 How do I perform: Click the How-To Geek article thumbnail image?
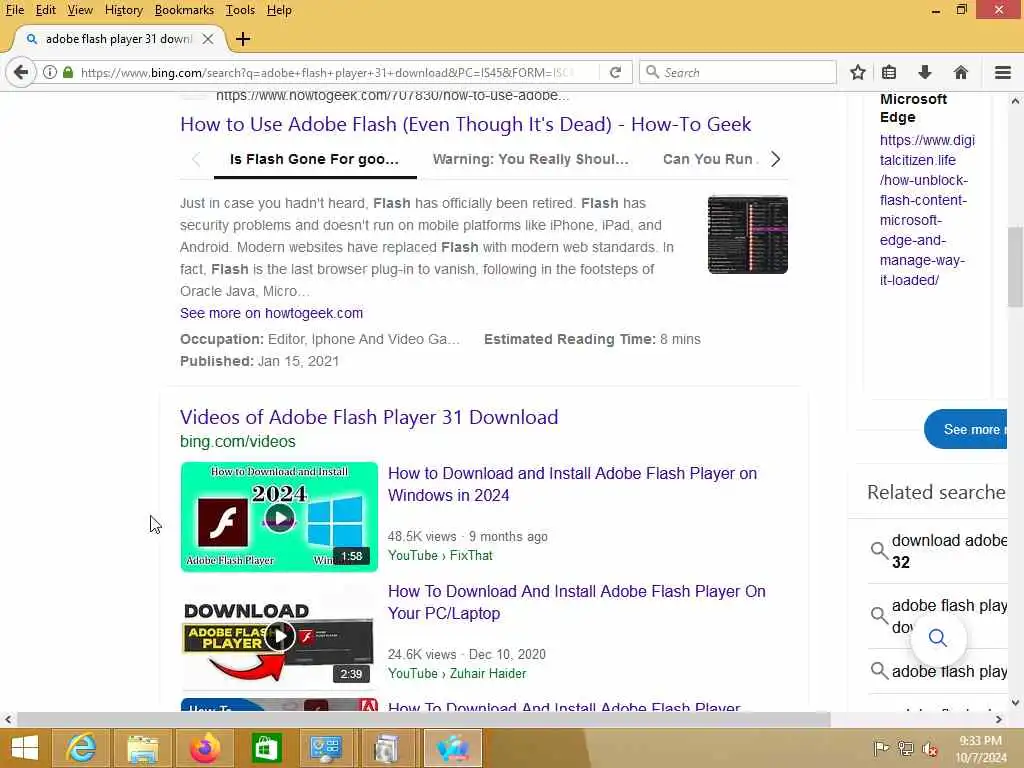click(748, 234)
